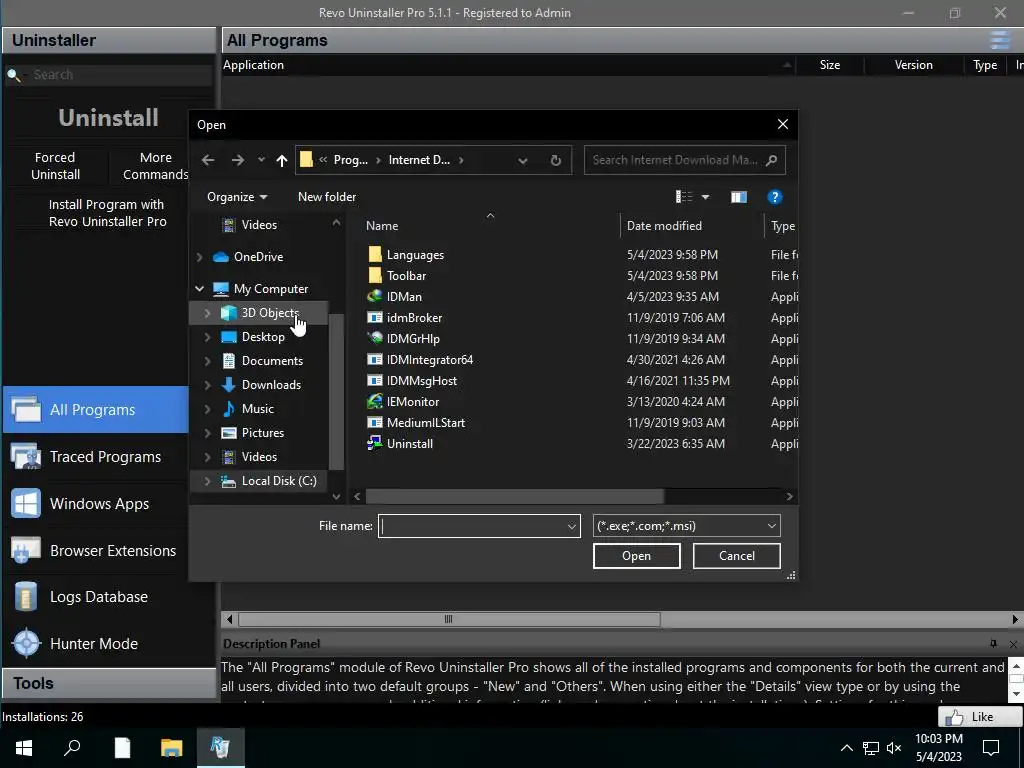Open the File name dropdown arrow
1024x768 pixels.
(571, 526)
